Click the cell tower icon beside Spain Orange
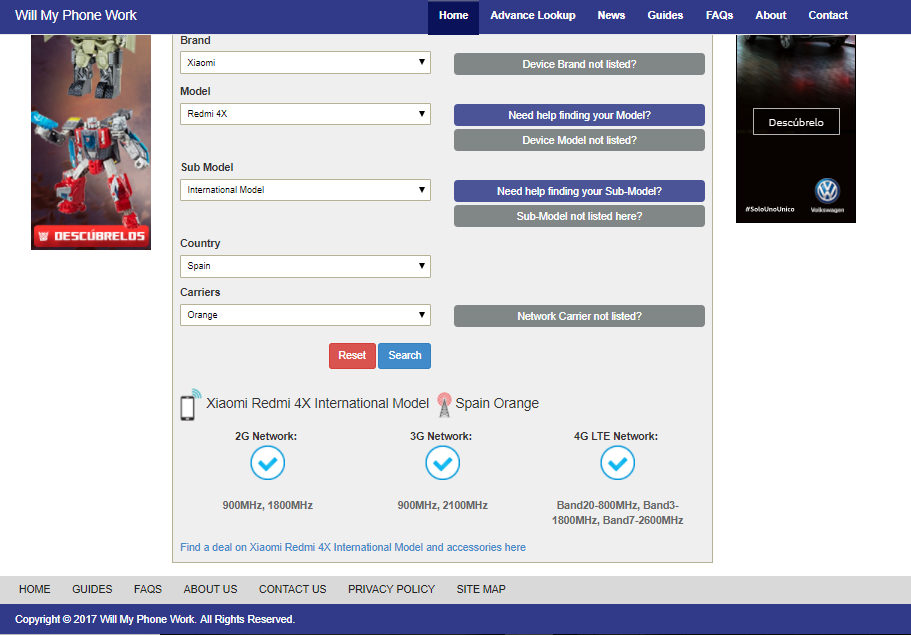Screen dimensions: 911x635 point(444,404)
